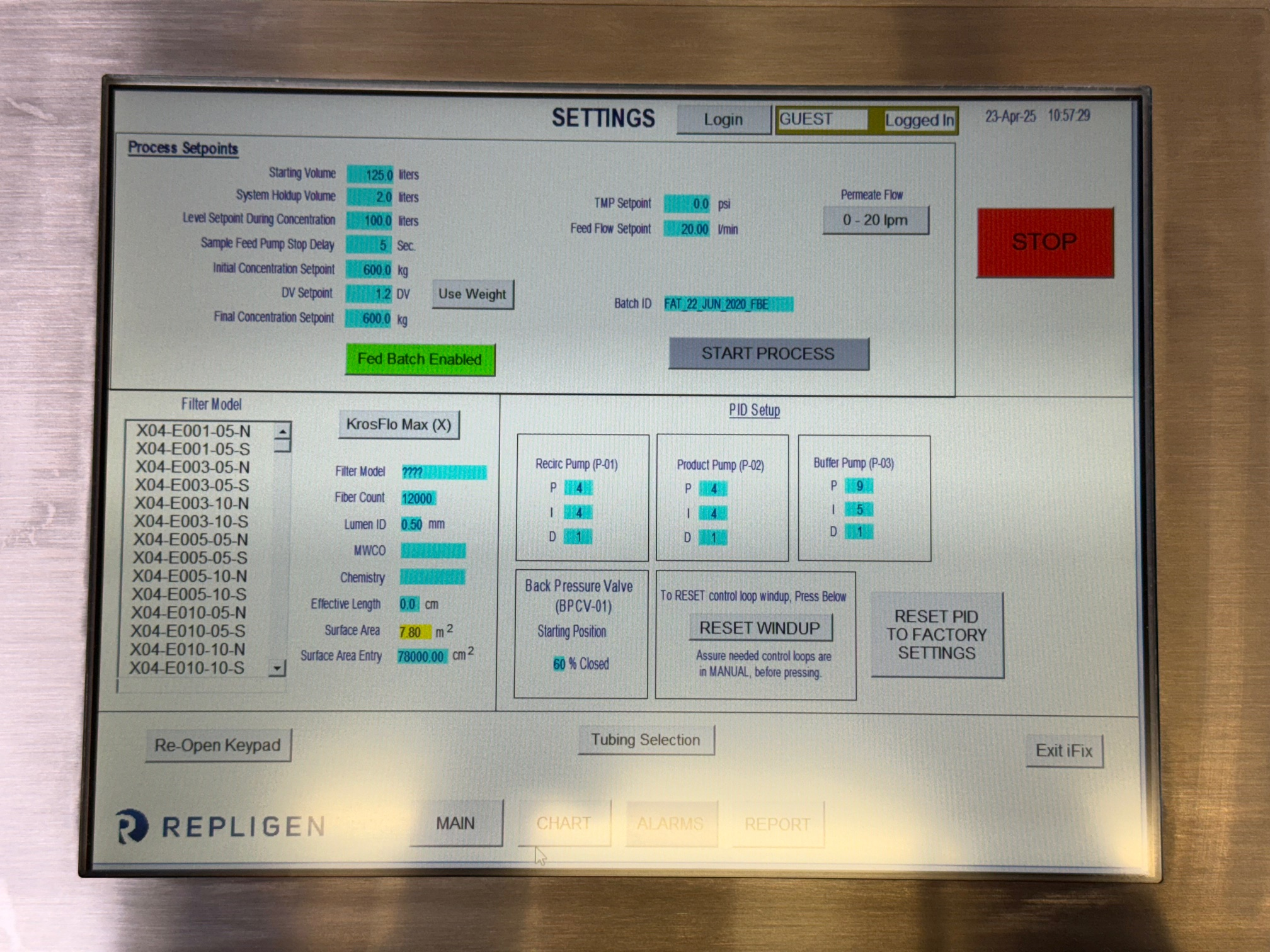Switch to the MAIN screen
1270x952 pixels.
point(455,824)
